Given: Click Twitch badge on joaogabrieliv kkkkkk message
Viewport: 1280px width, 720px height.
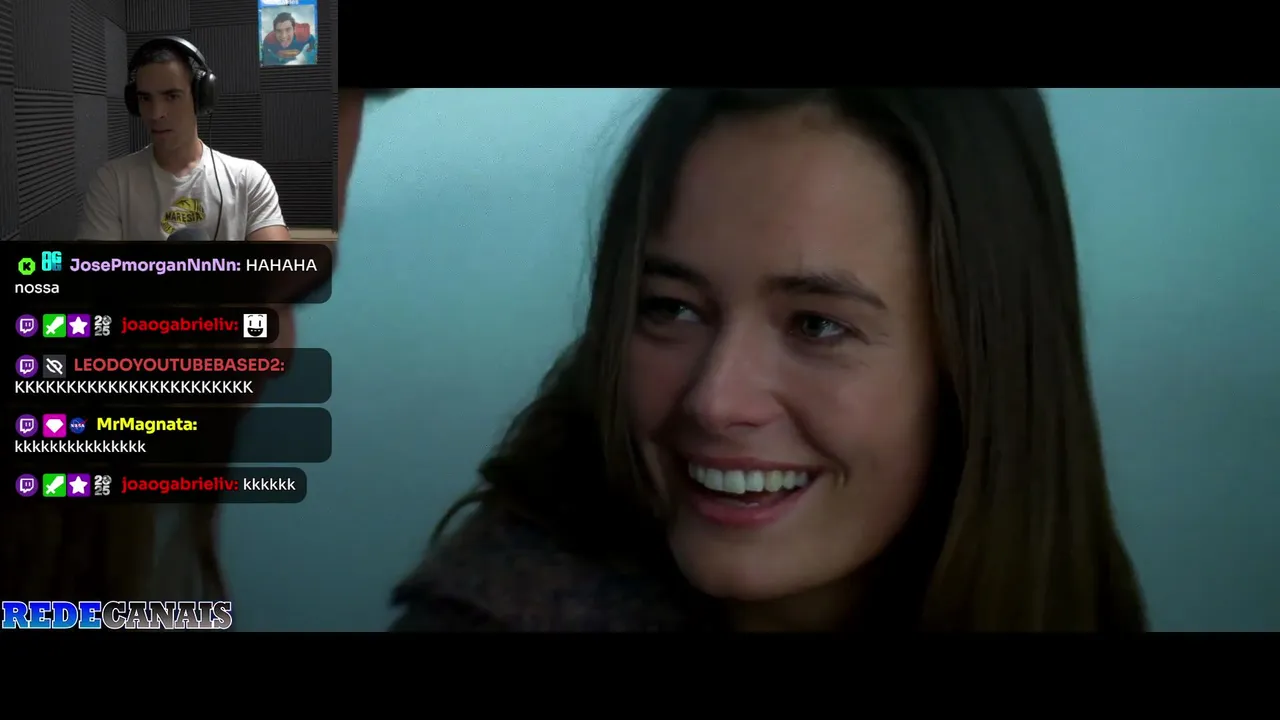Looking at the screenshot, I should point(27,486).
